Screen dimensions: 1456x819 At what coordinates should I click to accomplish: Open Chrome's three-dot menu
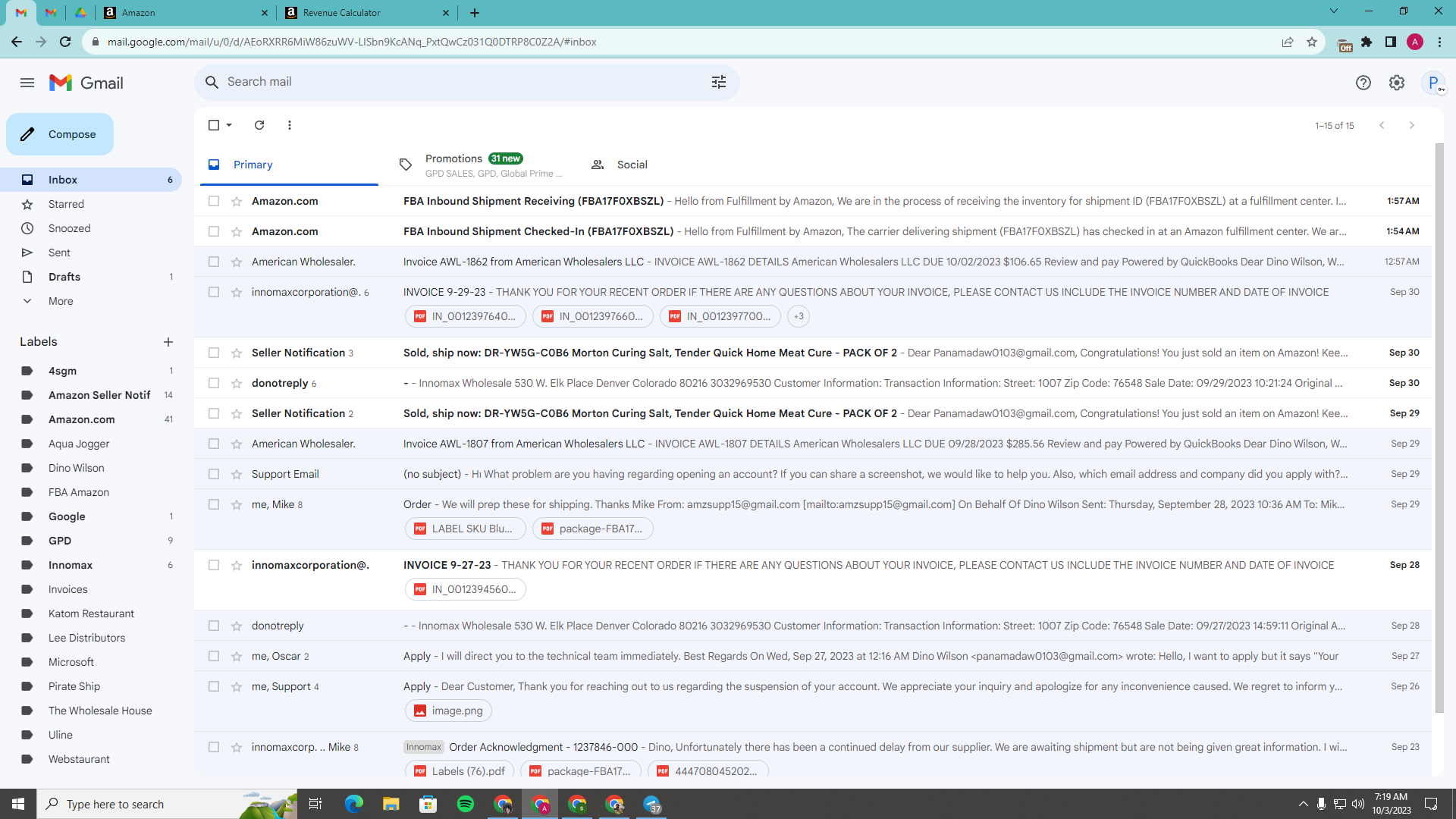click(x=1439, y=42)
